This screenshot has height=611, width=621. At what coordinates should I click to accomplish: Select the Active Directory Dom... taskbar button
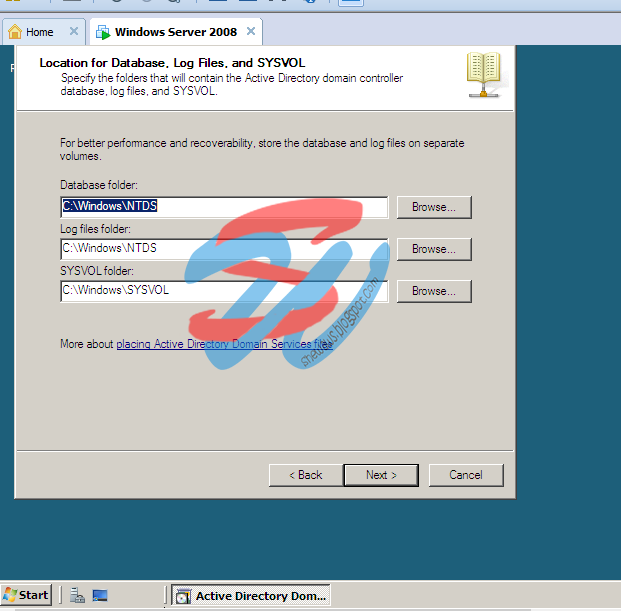251,596
